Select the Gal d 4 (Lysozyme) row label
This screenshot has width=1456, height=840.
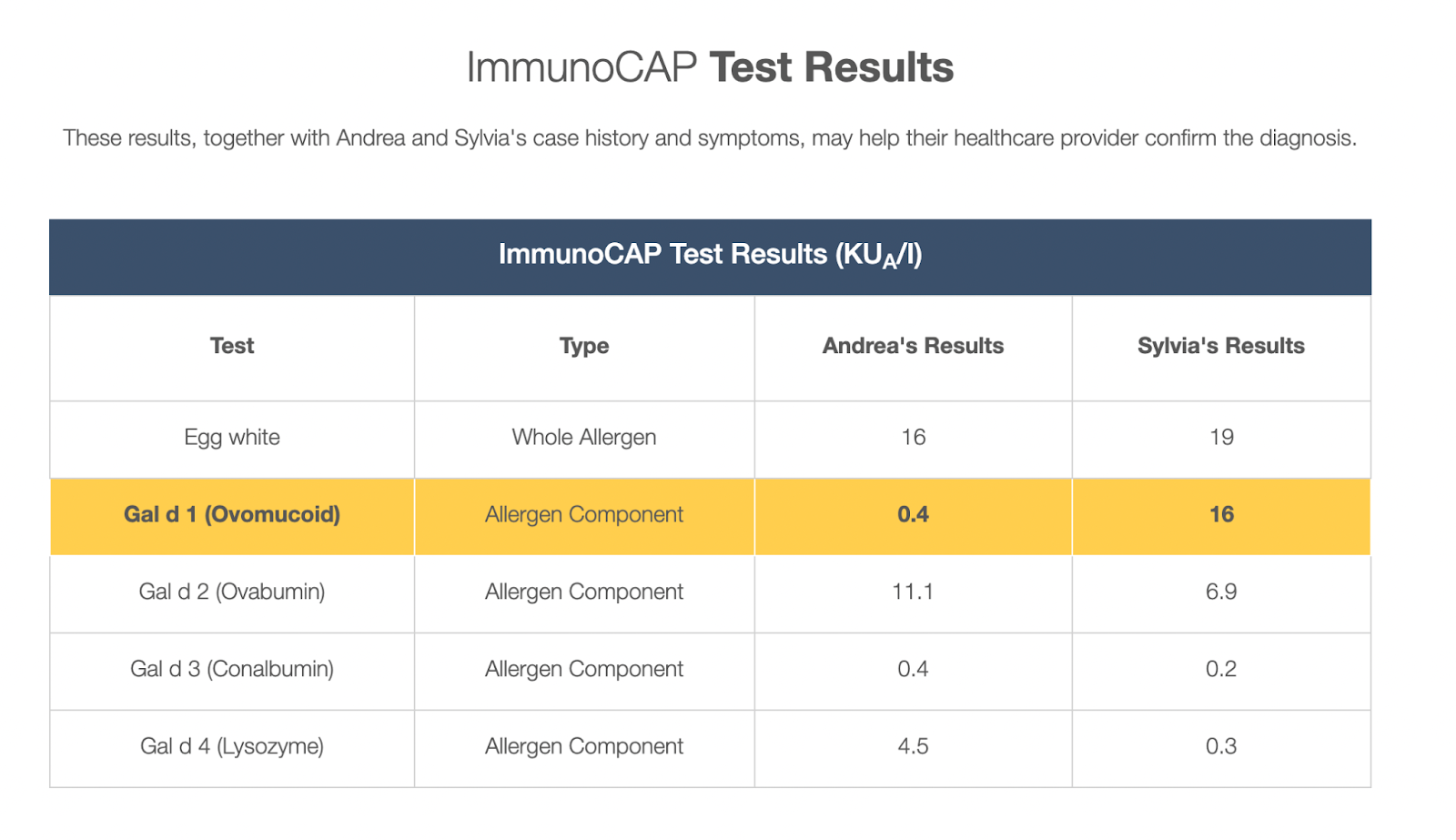(232, 747)
